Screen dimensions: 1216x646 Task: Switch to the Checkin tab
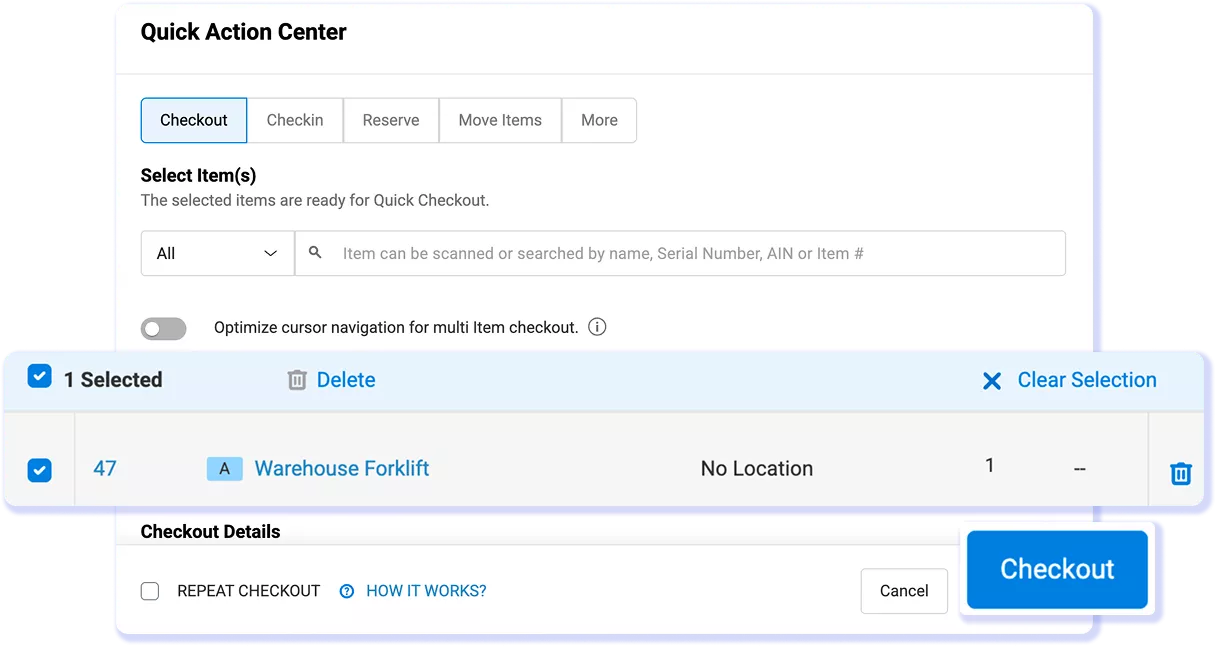click(295, 120)
